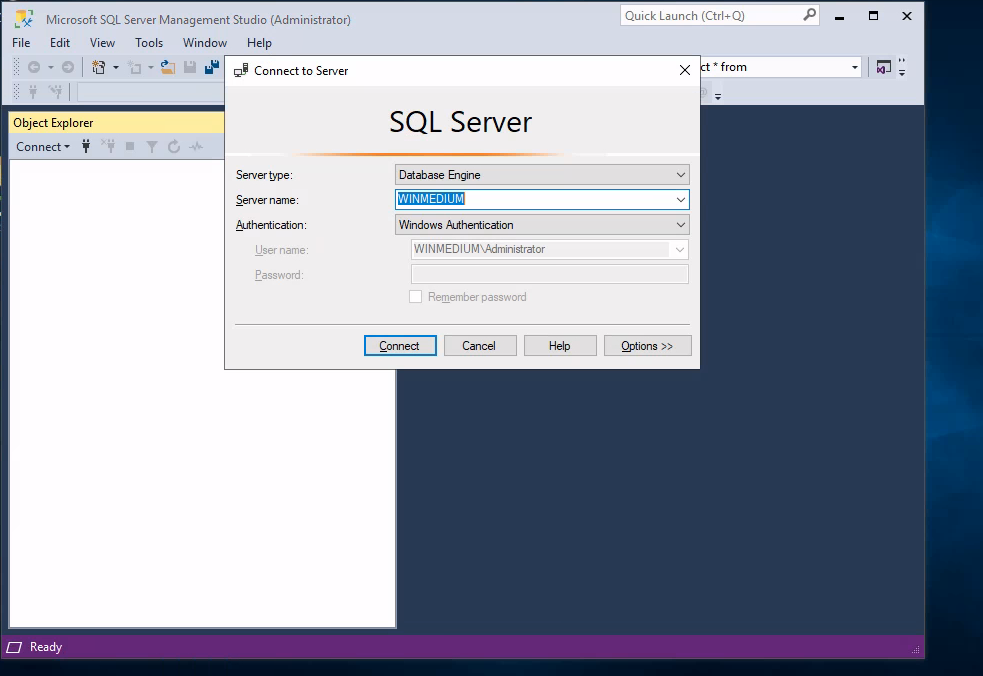Click the Save All toolbar icon
This screenshot has height=676, width=983.
click(212, 67)
